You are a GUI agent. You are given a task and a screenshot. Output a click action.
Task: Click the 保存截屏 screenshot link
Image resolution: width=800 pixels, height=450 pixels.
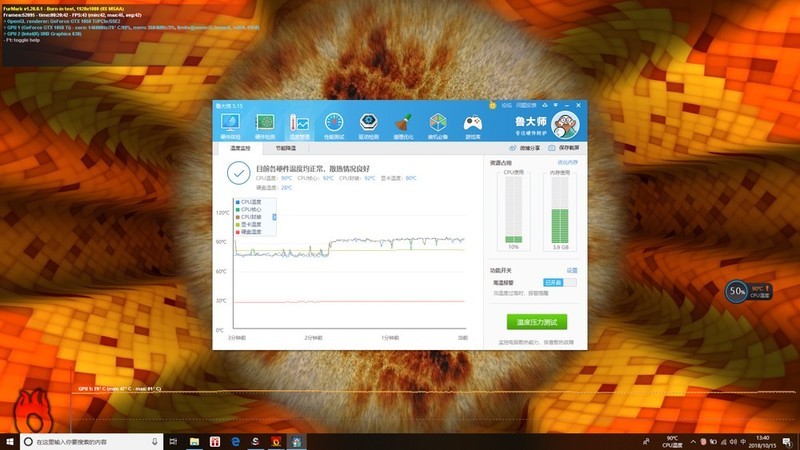tap(564, 148)
